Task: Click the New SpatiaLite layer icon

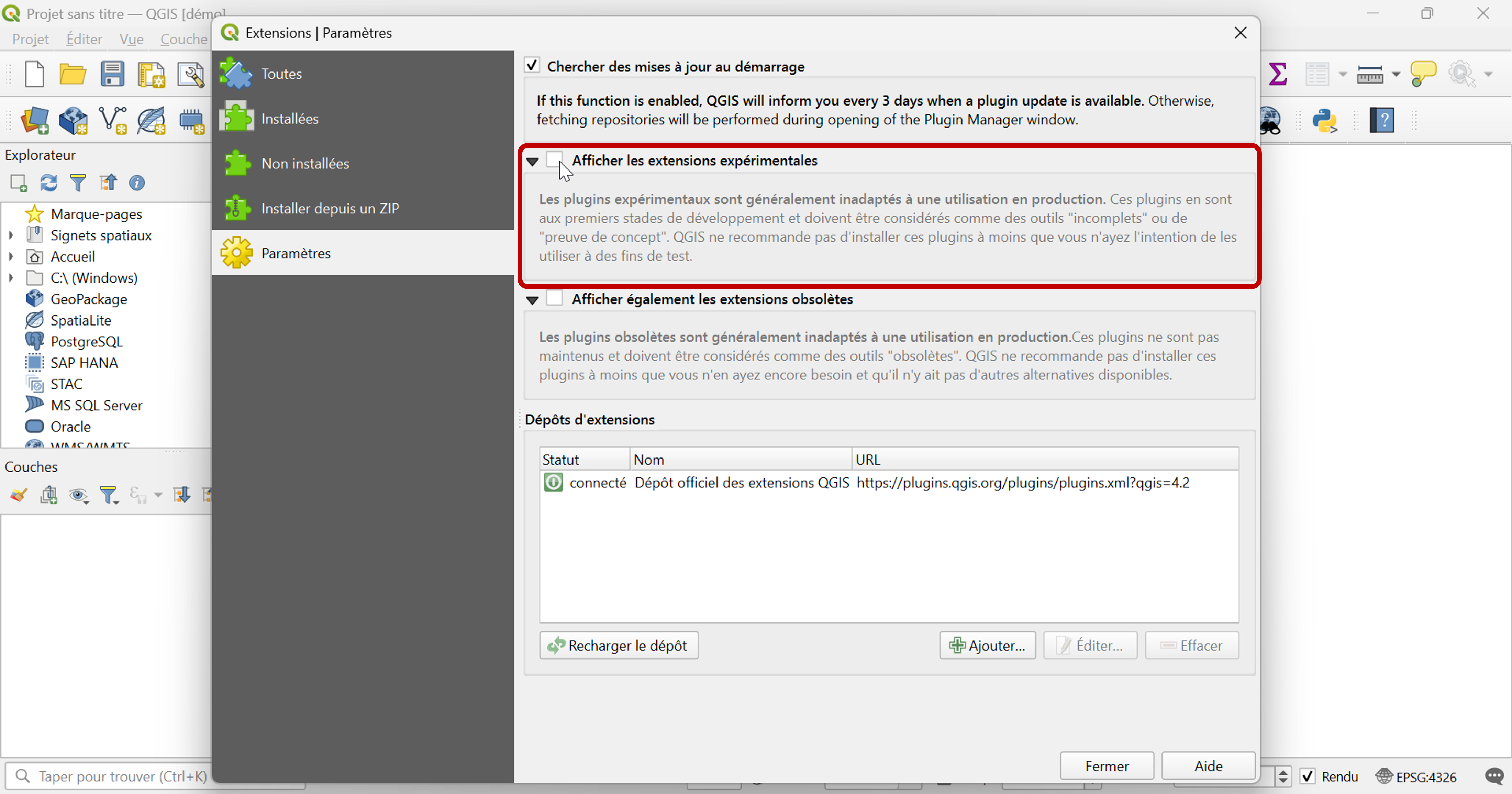Action: (x=152, y=120)
